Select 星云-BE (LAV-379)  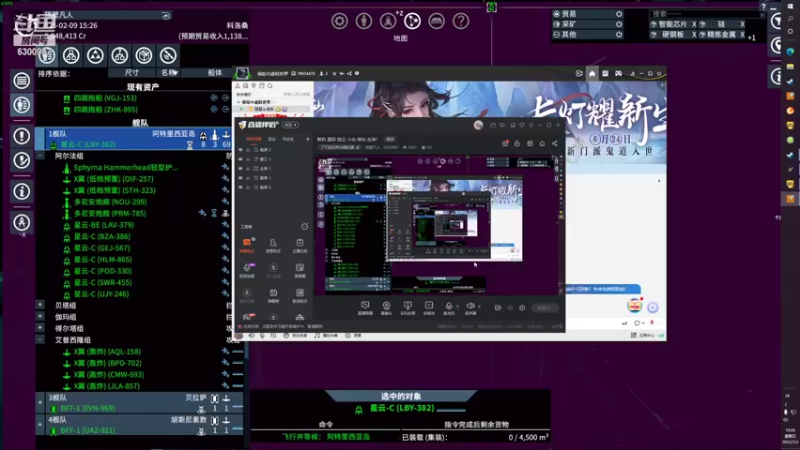click(x=104, y=225)
